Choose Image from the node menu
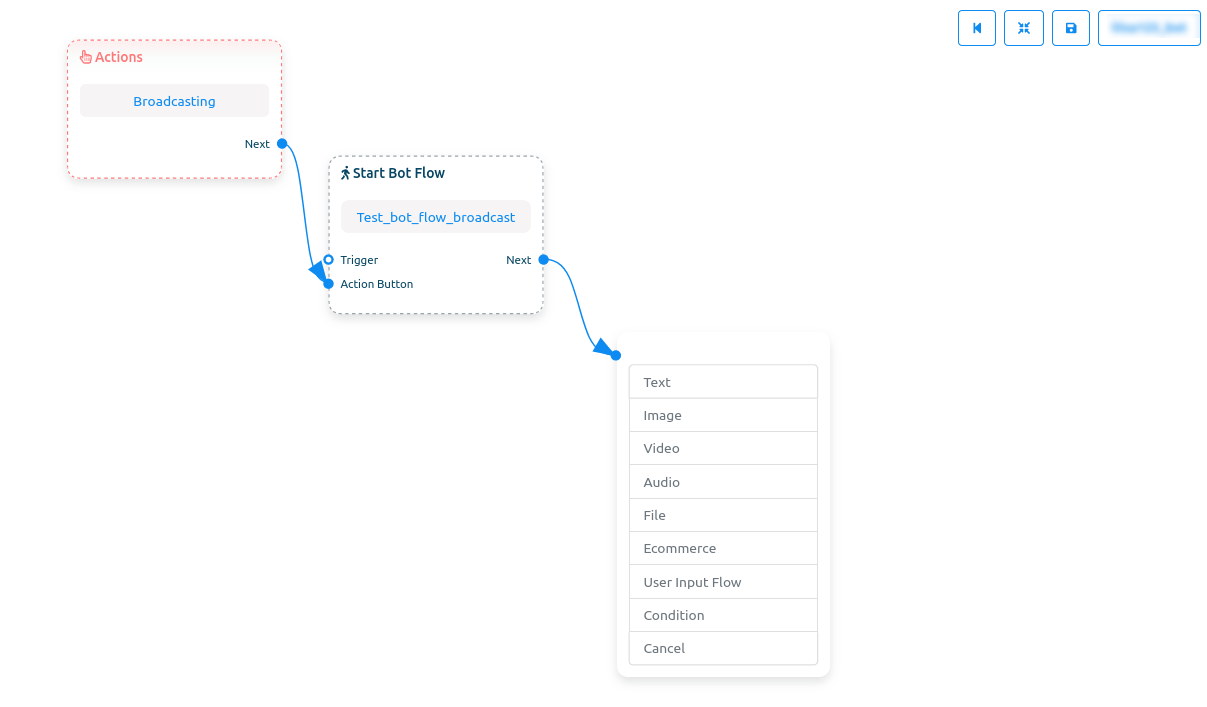The image size is (1207, 707). 723,415
